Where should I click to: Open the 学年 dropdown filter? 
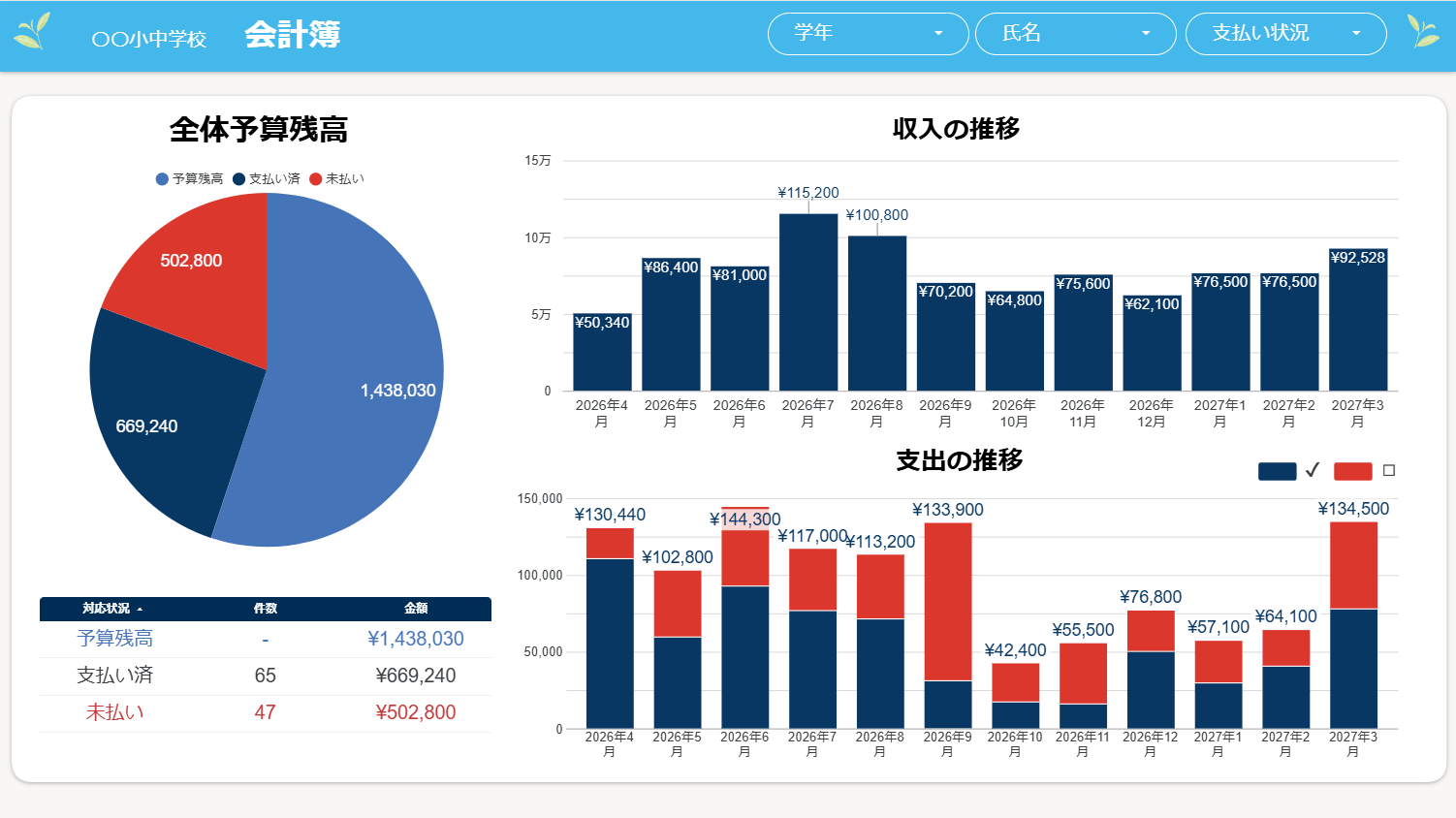(x=868, y=34)
